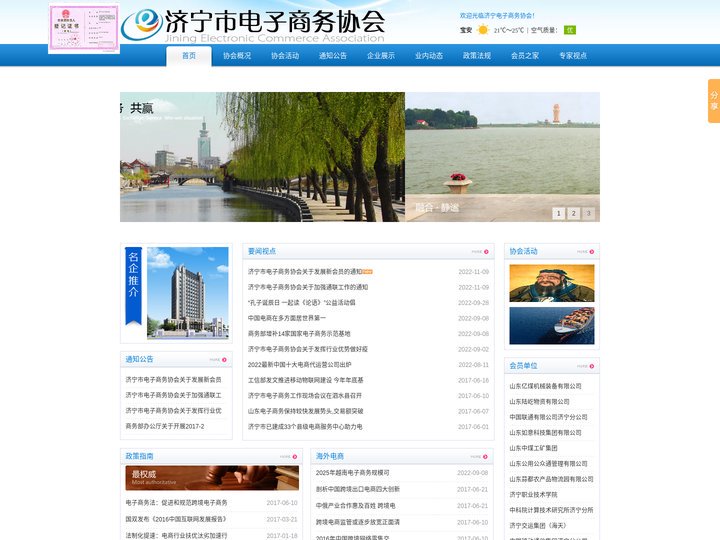Click the 要闻视点 section title

(x=262, y=251)
